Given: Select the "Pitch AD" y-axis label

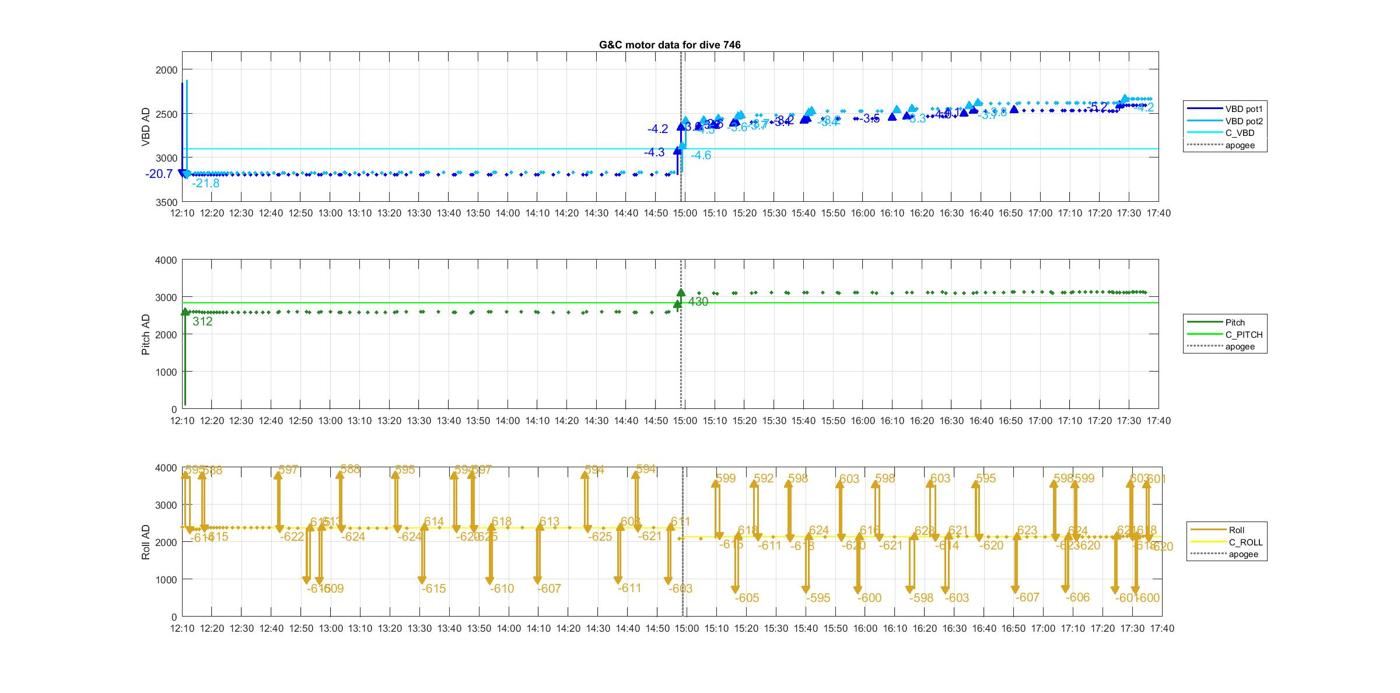Looking at the screenshot, I should click(x=146, y=336).
